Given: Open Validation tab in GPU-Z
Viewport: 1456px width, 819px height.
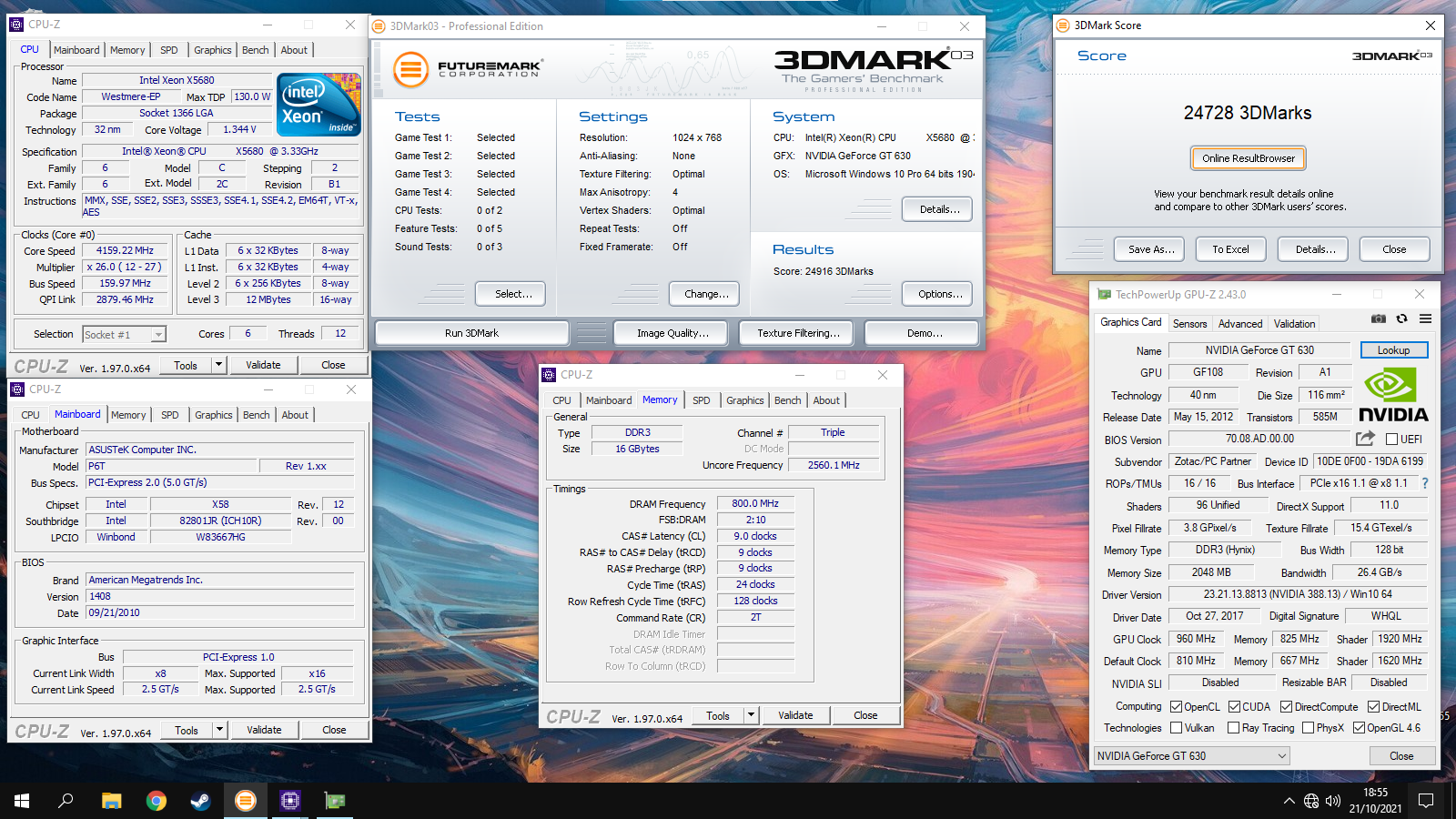Looking at the screenshot, I should 1294,324.
